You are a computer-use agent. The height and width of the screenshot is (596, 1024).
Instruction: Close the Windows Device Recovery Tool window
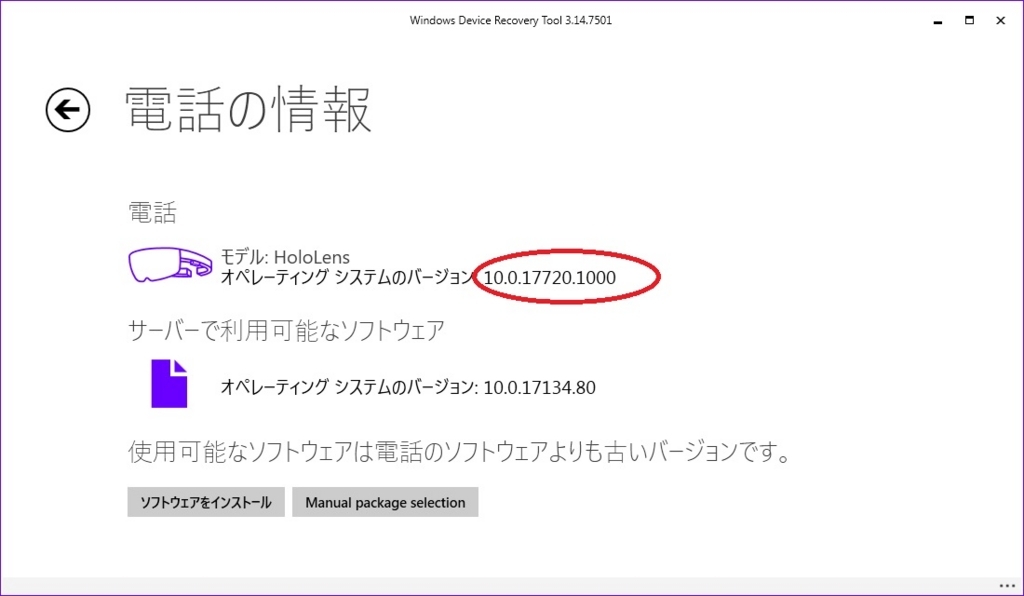click(1000, 20)
